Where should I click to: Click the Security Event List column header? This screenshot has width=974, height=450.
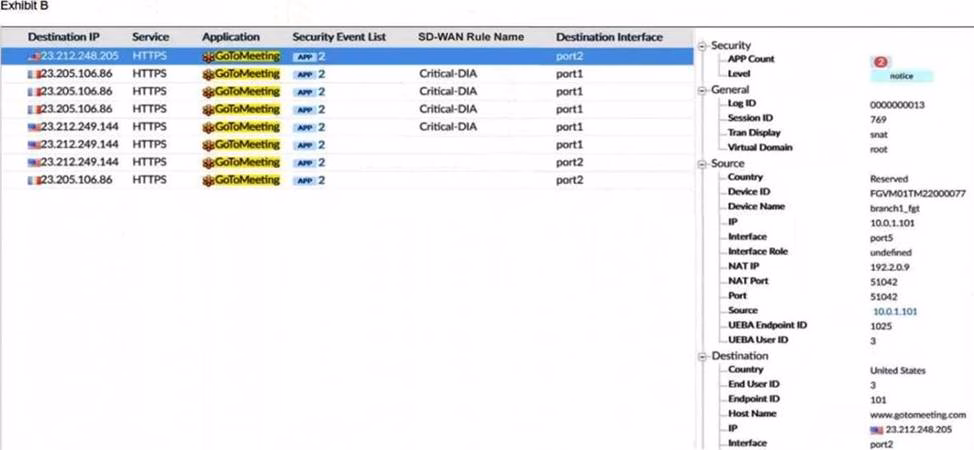pyautogui.click(x=338, y=37)
